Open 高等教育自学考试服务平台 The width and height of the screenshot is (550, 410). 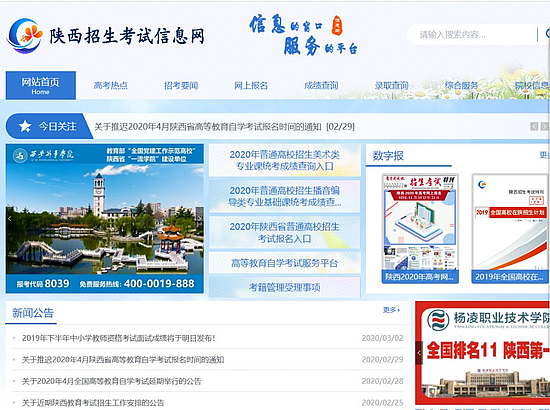click(284, 263)
